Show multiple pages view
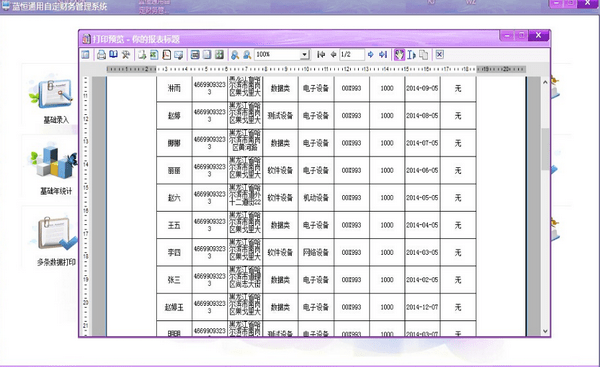Image resolution: width=600 pixels, height=367 pixels. click(219, 55)
